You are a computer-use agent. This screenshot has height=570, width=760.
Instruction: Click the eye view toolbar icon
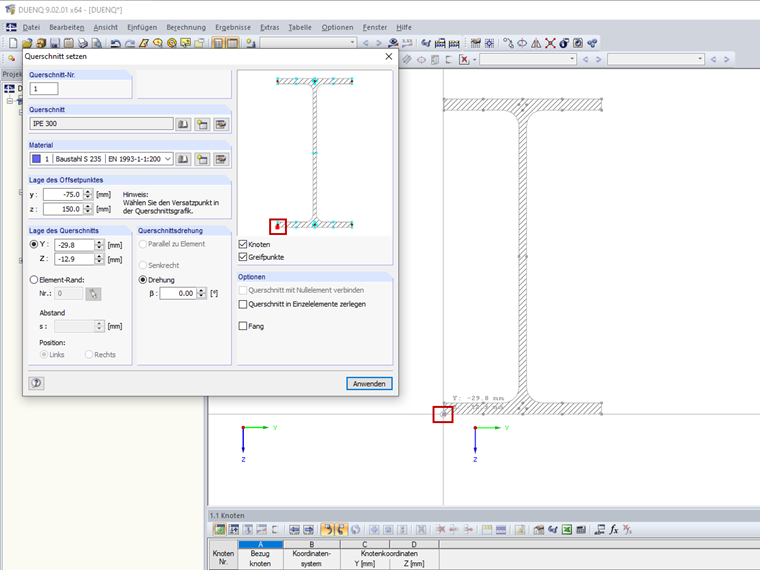(x=394, y=43)
